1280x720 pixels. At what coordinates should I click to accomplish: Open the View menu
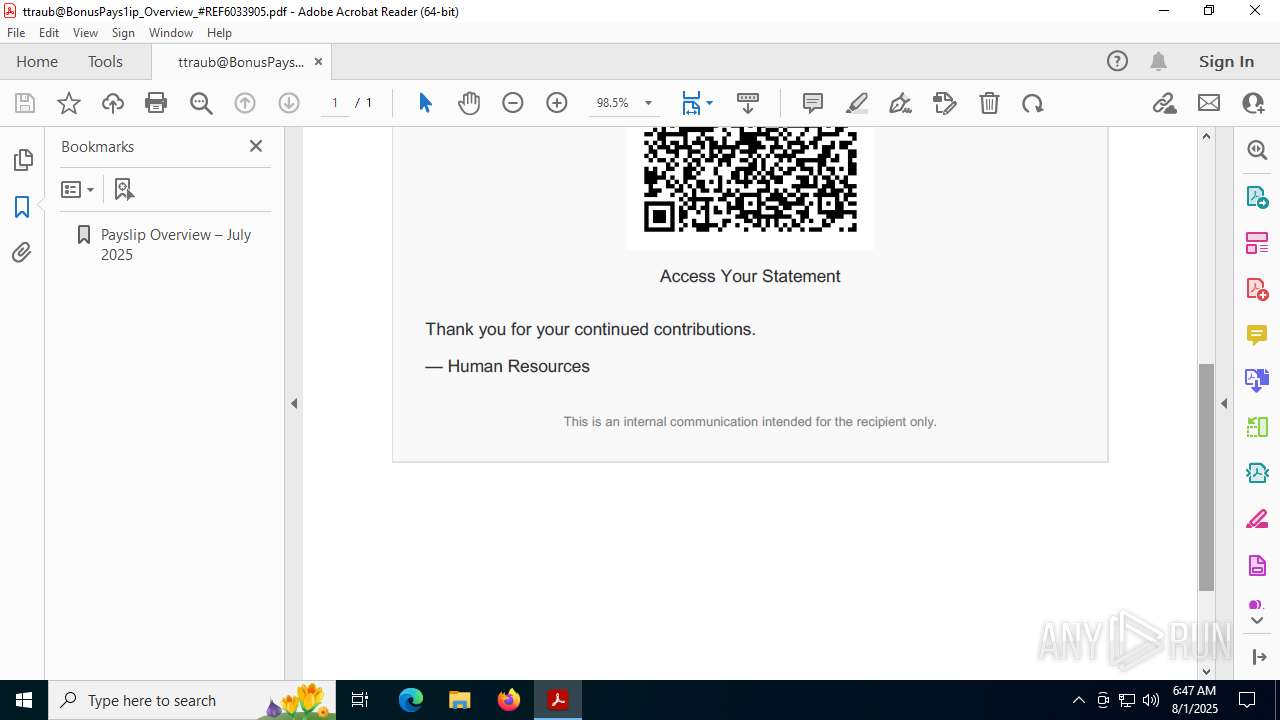coord(86,33)
